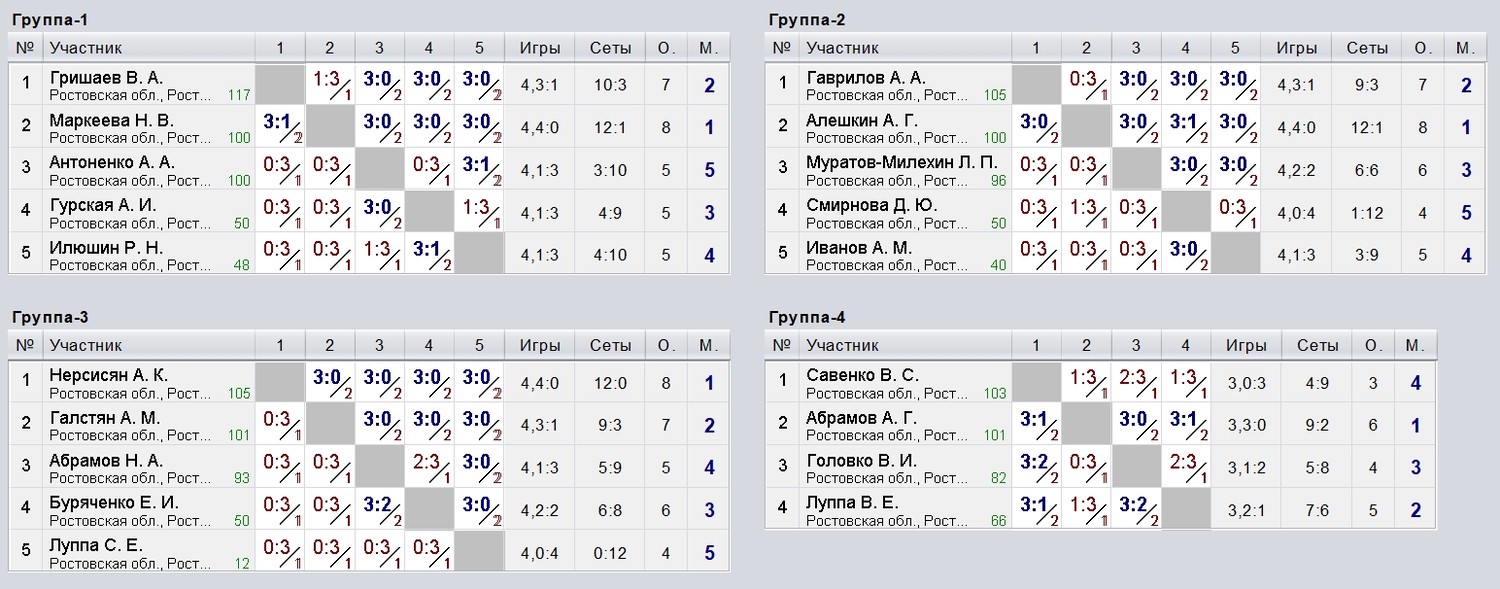Open player Савенко В. С. in Группа-4
The width and height of the screenshot is (1500, 589).
862,375
